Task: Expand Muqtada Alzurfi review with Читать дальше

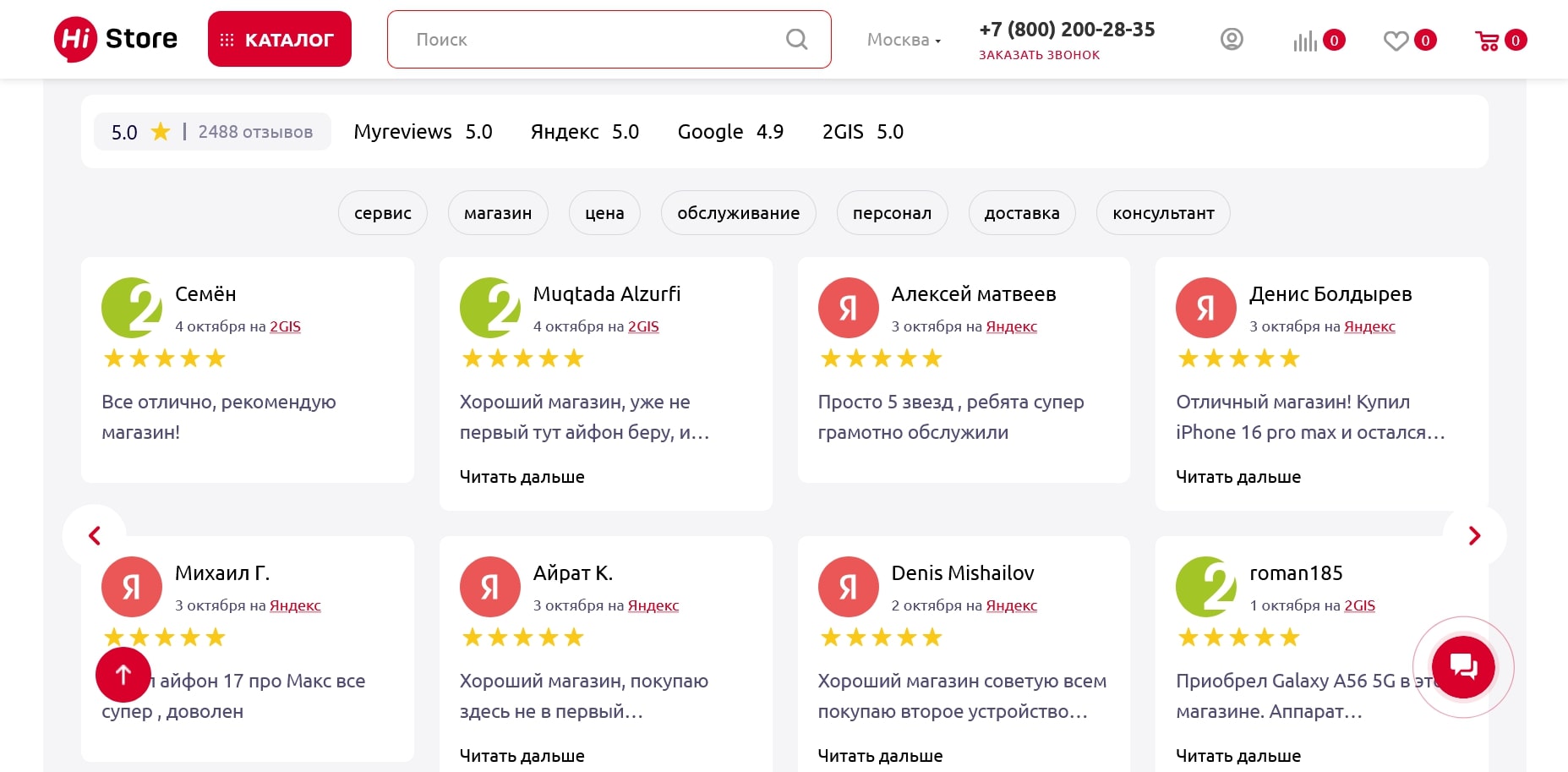Action: pyautogui.click(x=522, y=477)
